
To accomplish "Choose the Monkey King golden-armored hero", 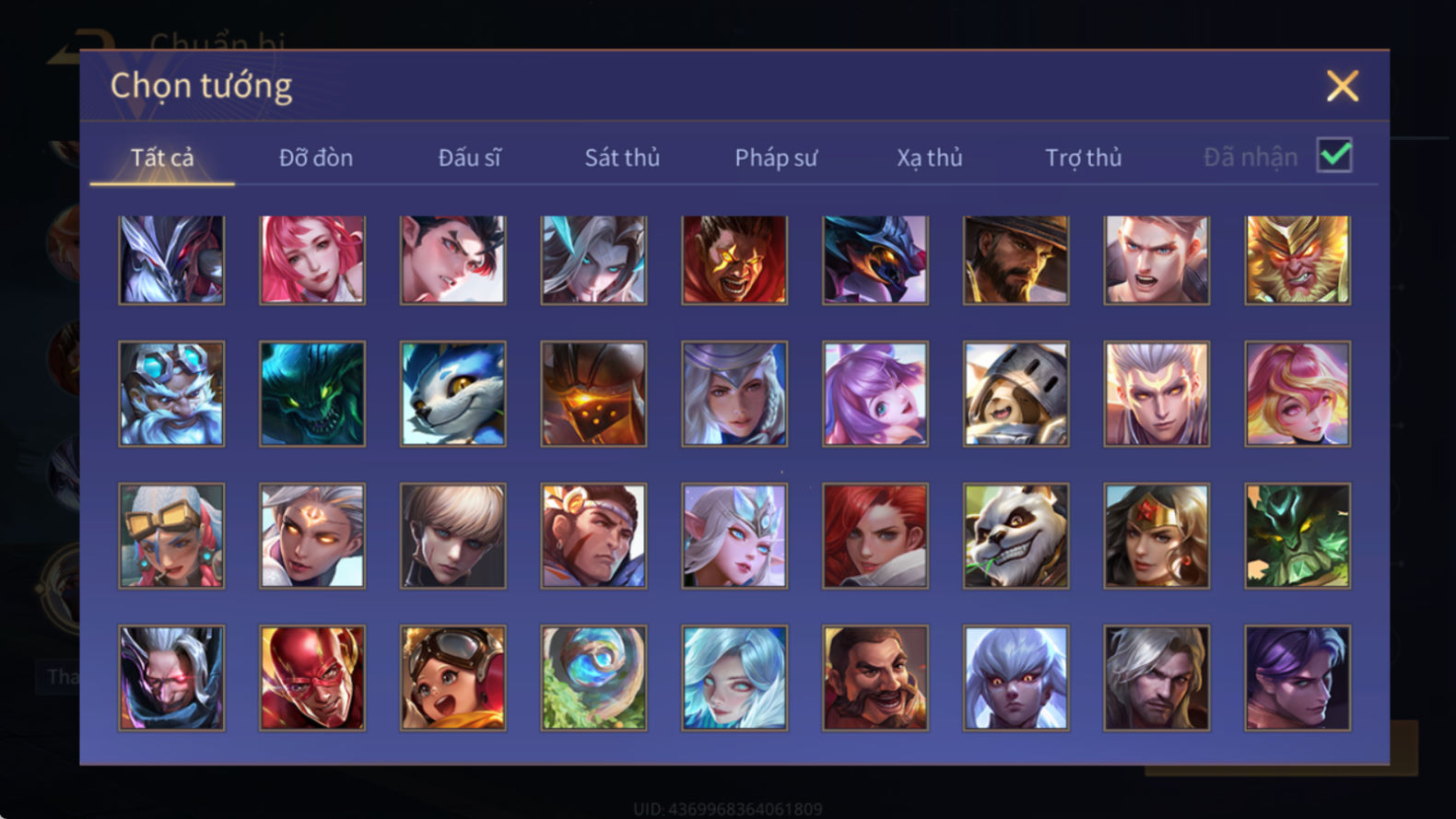I will [1297, 260].
